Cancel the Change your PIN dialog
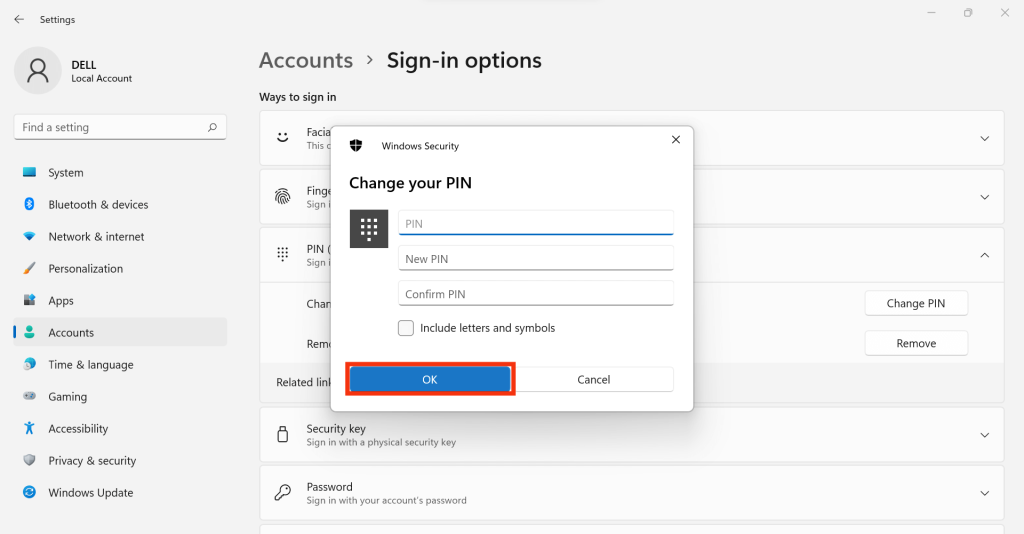The width and height of the screenshot is (1024, 534). click(594, 379)
